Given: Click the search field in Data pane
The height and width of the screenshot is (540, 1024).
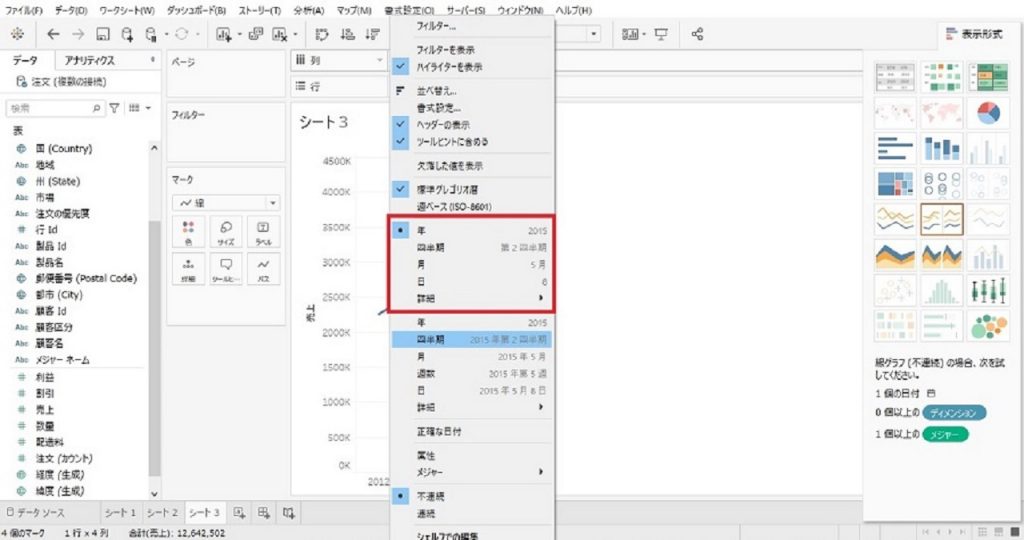Looking at the screenshot, I should tap(54, 108).
